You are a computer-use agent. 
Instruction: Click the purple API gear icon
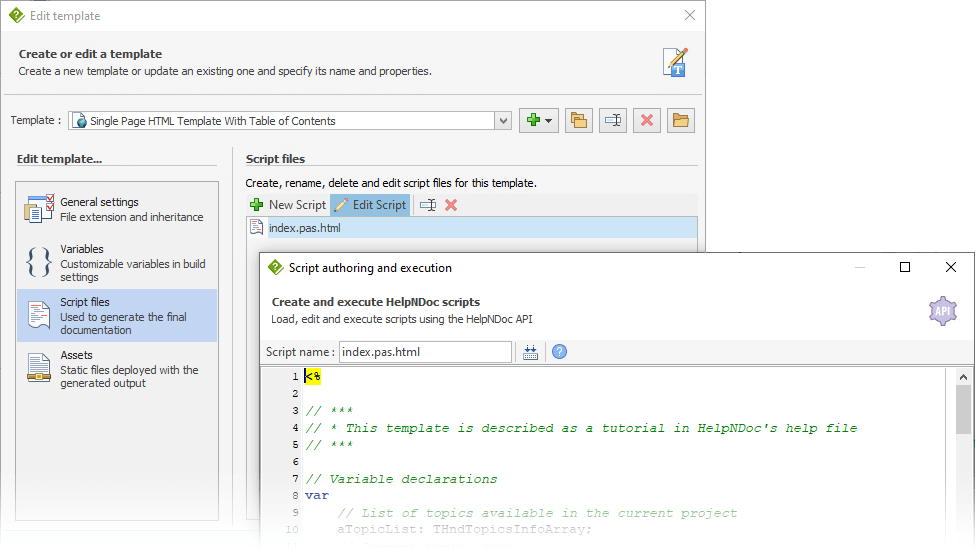[x=943, y=311]
